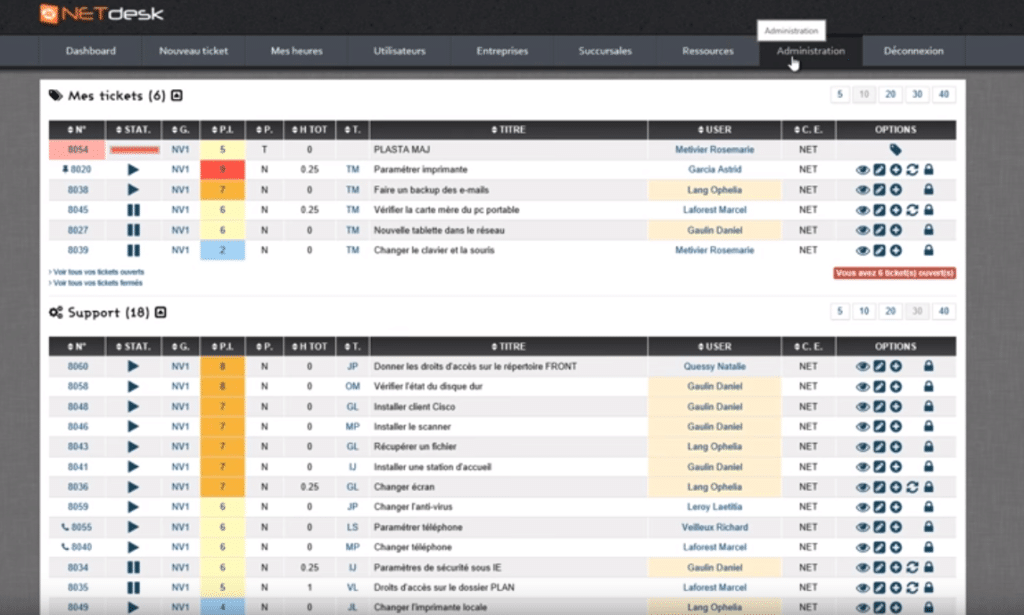Open the Dashboard menu item

(91, 50)
